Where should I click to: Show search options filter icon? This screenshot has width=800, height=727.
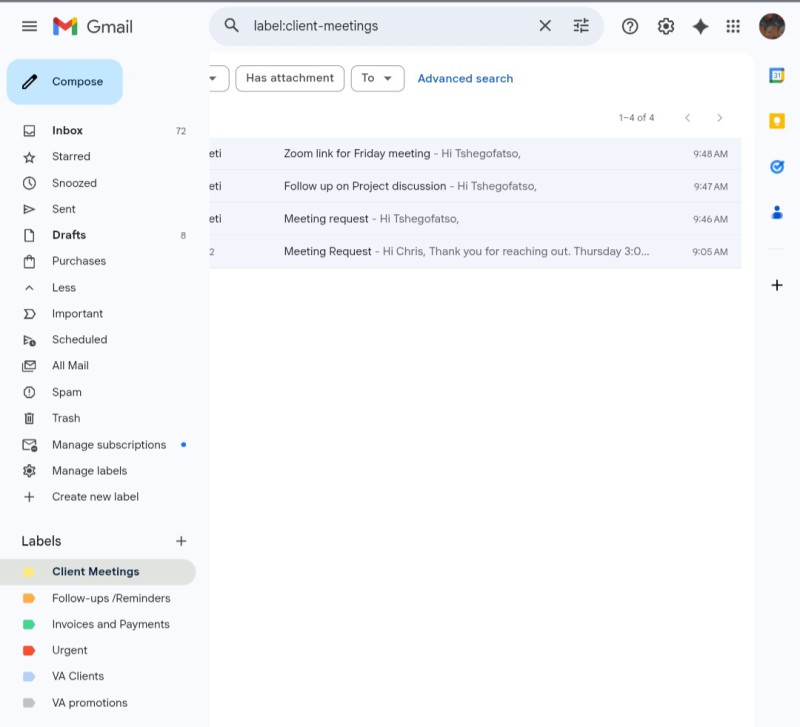tap(581, 26)
